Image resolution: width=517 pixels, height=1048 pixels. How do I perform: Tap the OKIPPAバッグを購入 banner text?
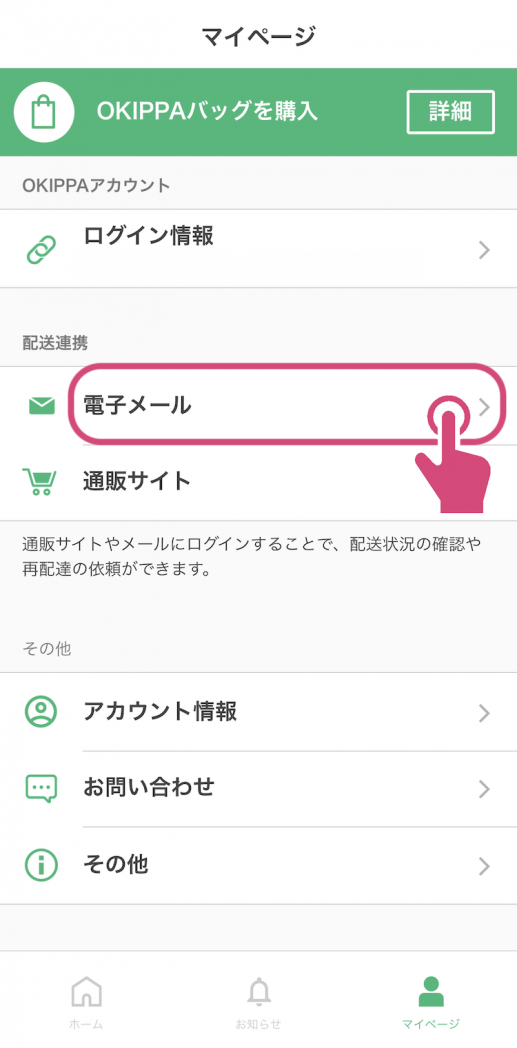pyautogui.click(x=207, y=112)
